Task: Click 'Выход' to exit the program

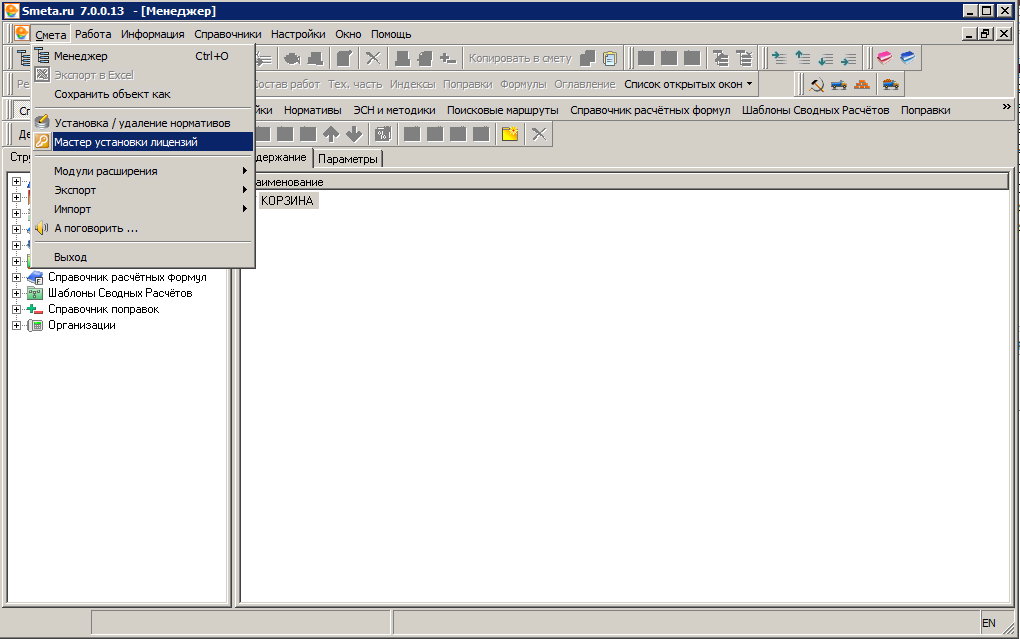Action: (x=142, y=257)
